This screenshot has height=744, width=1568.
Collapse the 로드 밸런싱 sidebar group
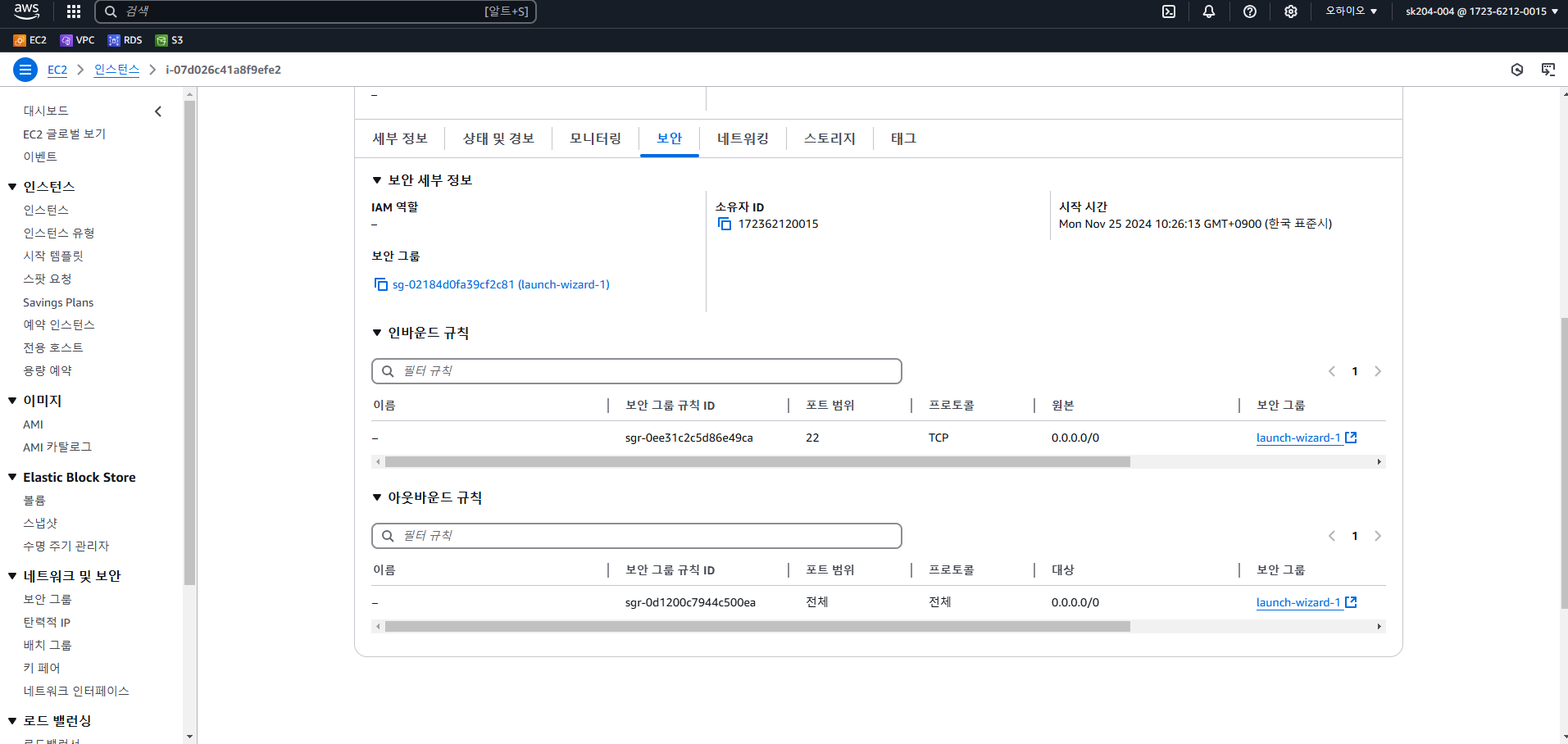click(12, 721)
